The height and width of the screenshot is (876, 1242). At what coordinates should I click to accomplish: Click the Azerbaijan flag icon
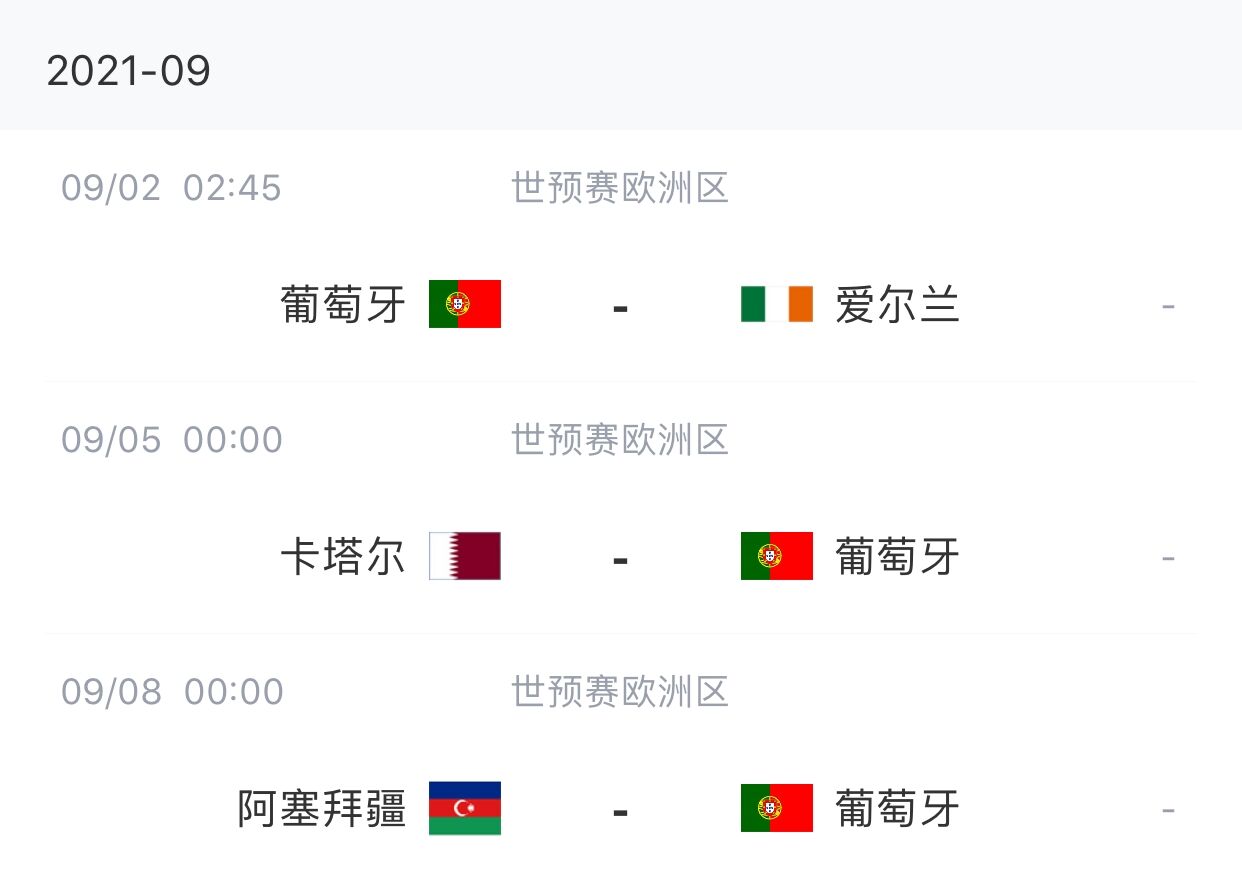tap(465, 808)
